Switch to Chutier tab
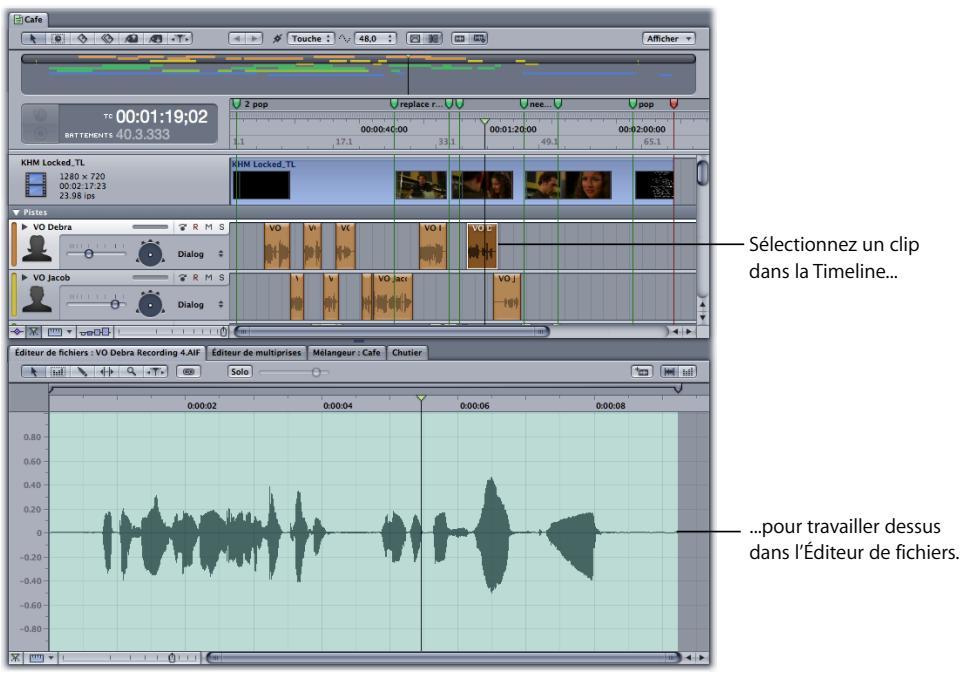The width and height of the screenshot is (967, 673). coord(407,352)
